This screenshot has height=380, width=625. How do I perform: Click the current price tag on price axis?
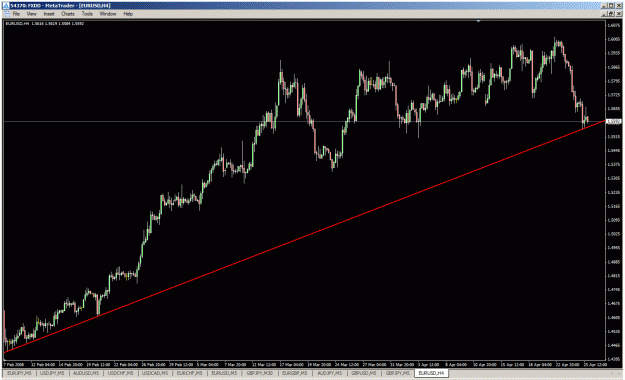click(614, 121)
